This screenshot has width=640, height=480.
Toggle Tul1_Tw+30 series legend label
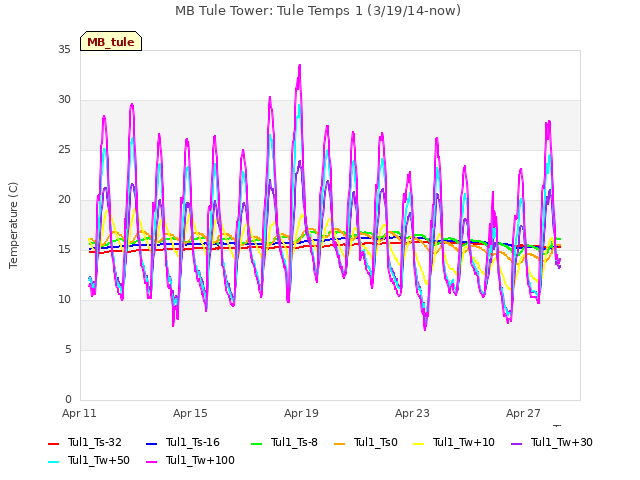[562, 442]
